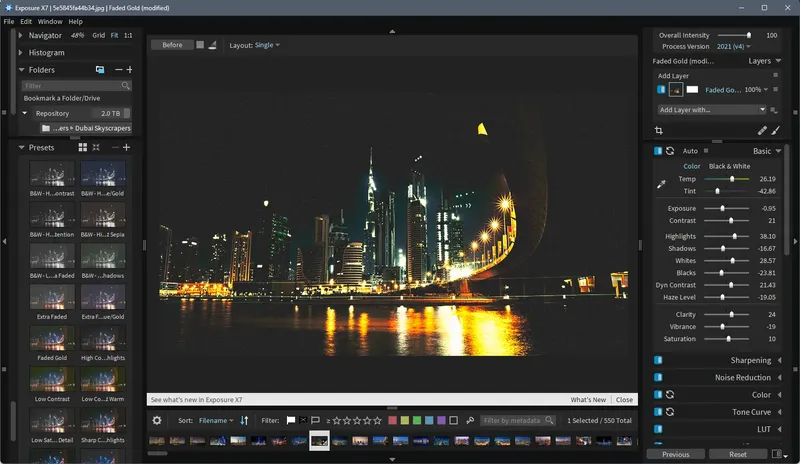
Task: Click the reset icon in Basic panel
Action: tap(670, 151)
